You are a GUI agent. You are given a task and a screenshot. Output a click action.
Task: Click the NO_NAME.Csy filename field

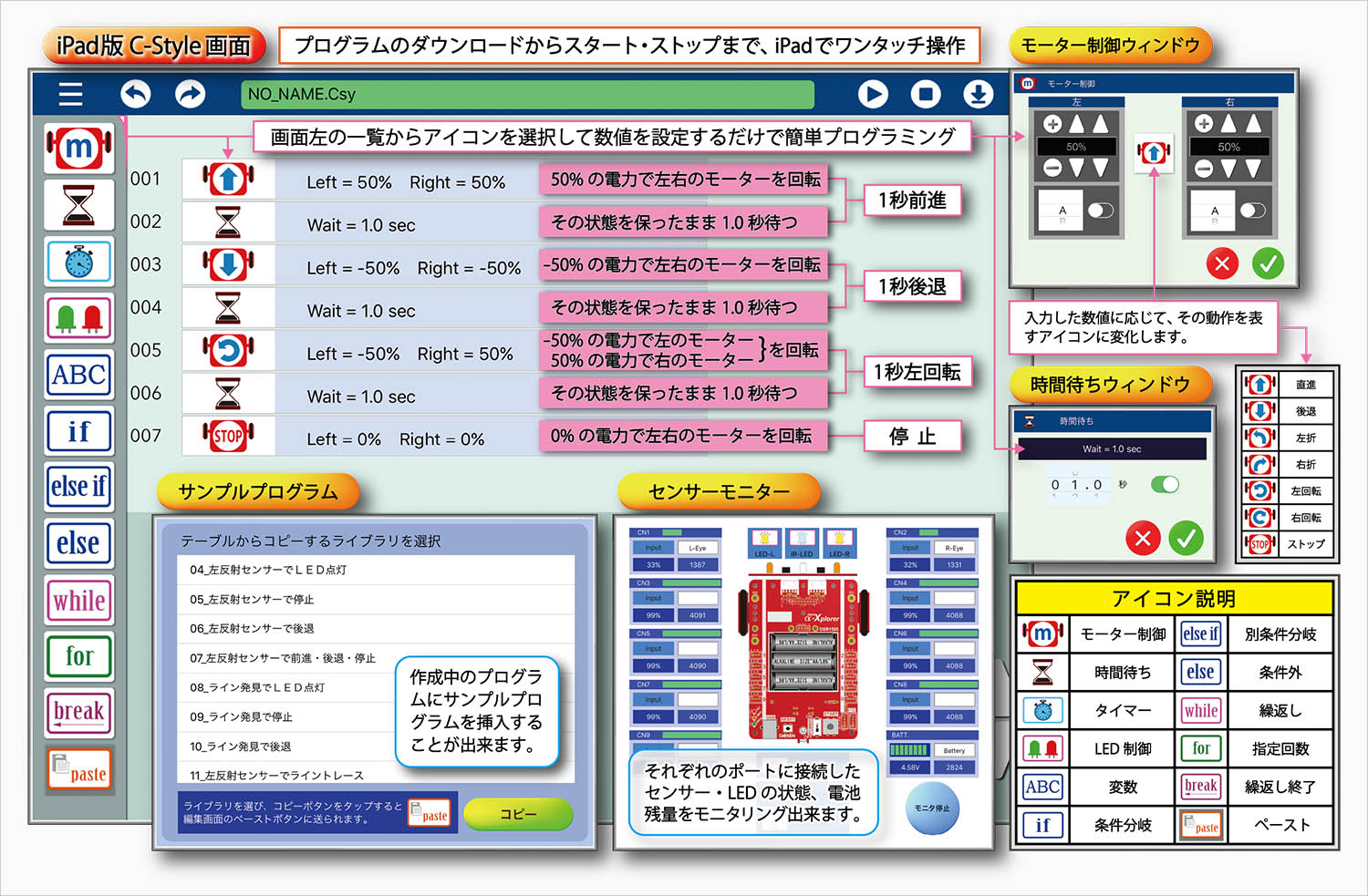[x=527, y=94]
